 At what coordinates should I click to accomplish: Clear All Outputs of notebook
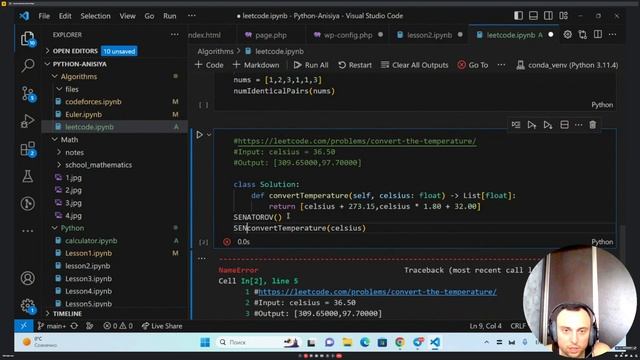tap(414, 65)
